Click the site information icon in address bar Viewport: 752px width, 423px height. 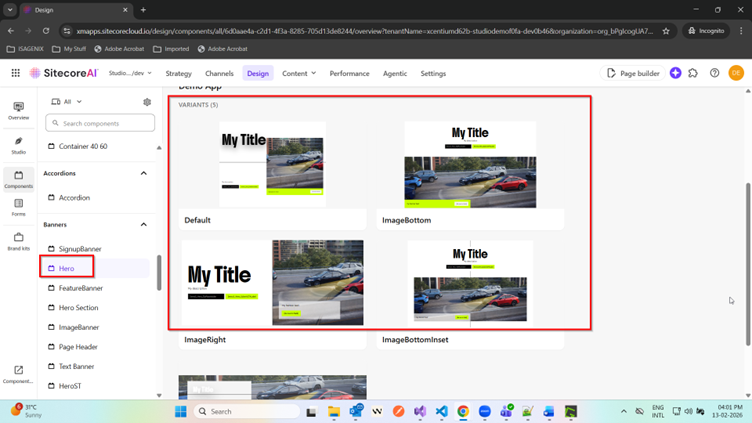pyautogui.click(x=67, y=31)
